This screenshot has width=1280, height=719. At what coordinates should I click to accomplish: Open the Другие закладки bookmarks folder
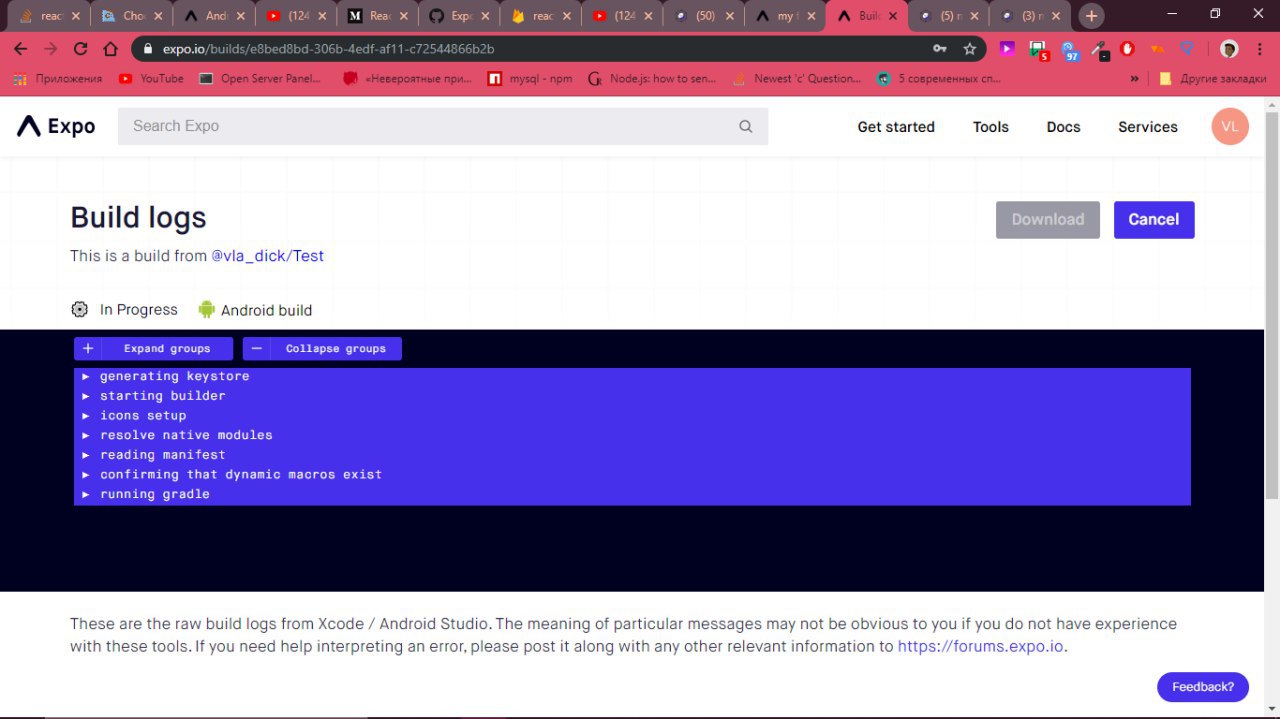click(1212, 78)
